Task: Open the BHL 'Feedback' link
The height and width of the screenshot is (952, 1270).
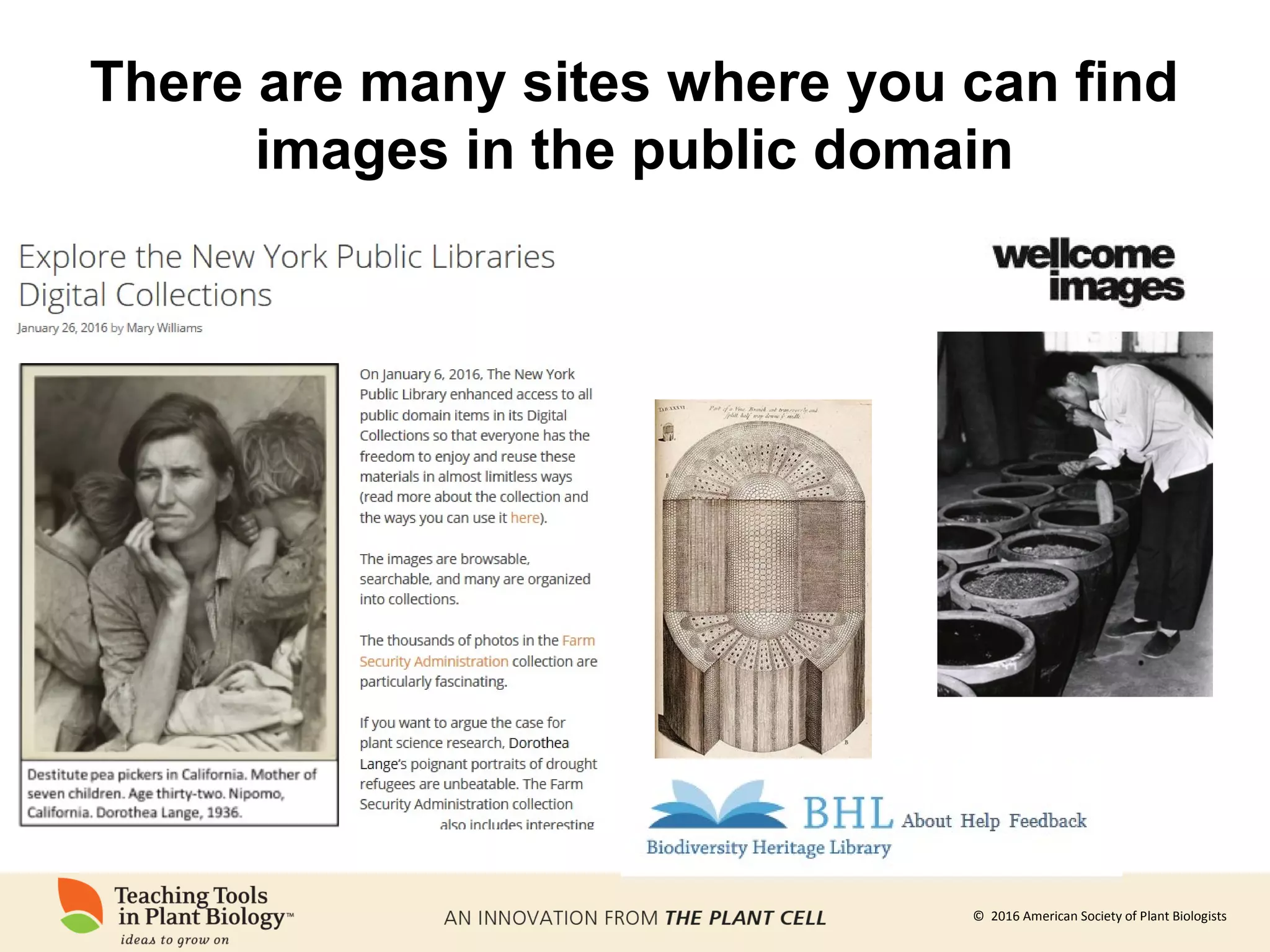Action: (1047, 821)
